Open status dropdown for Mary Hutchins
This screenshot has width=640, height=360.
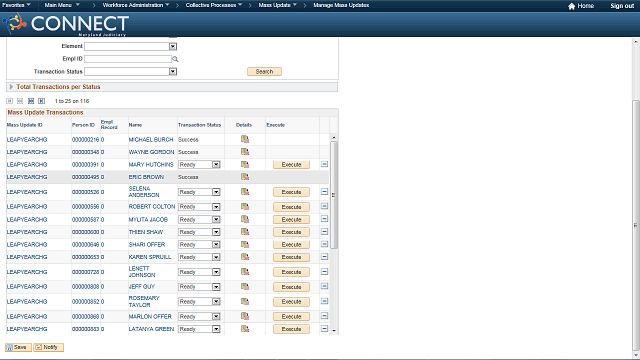216,164
